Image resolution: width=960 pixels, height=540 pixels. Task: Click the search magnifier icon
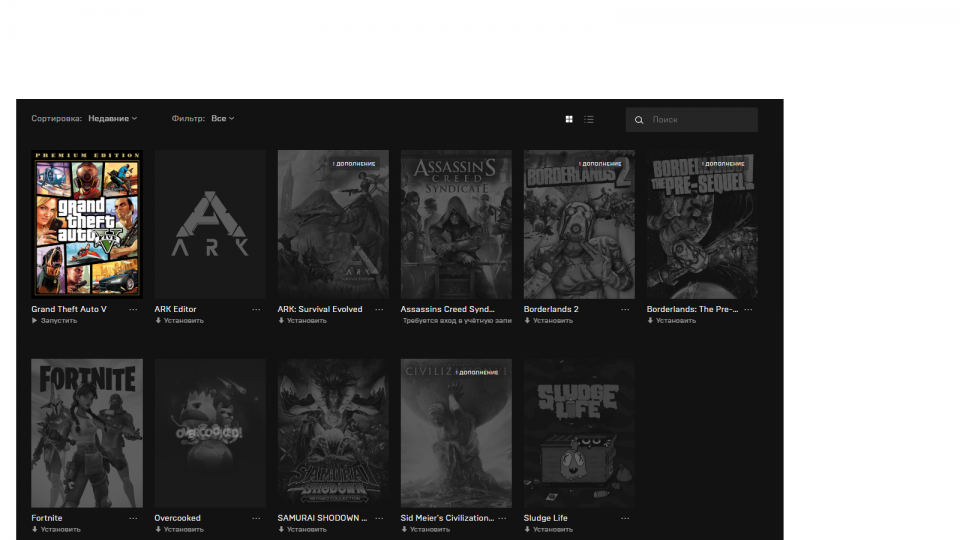639,120
